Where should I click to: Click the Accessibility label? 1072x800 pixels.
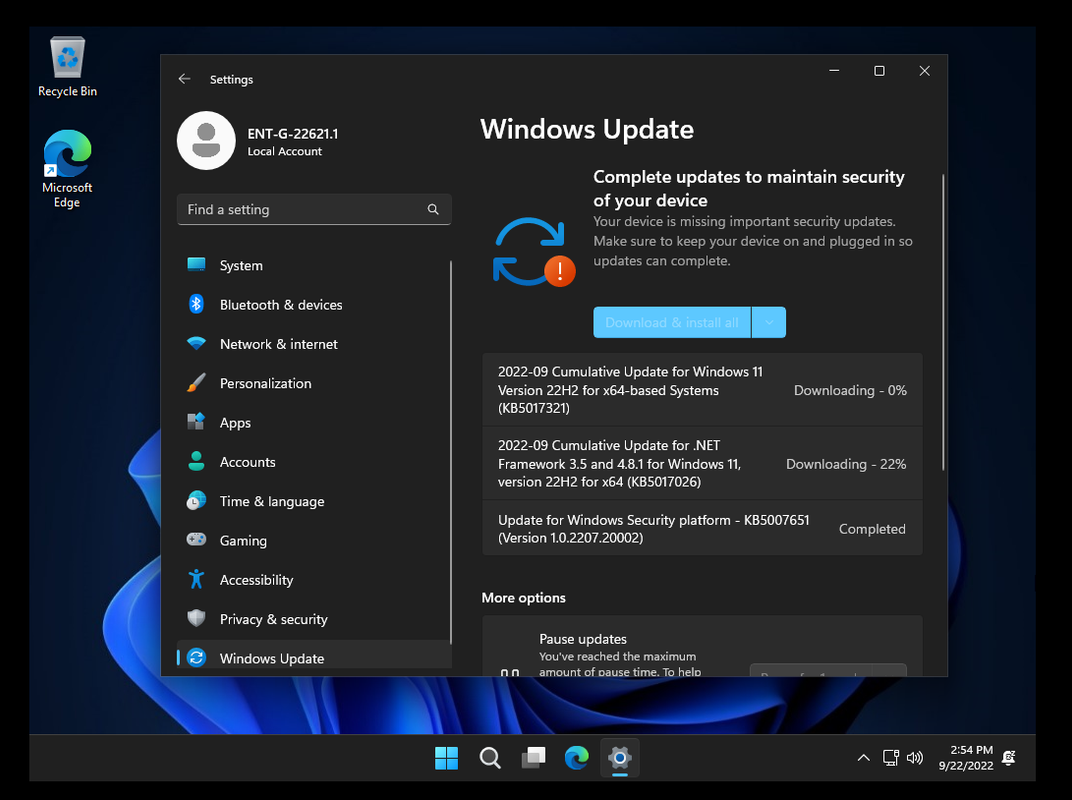click(256, 580)
